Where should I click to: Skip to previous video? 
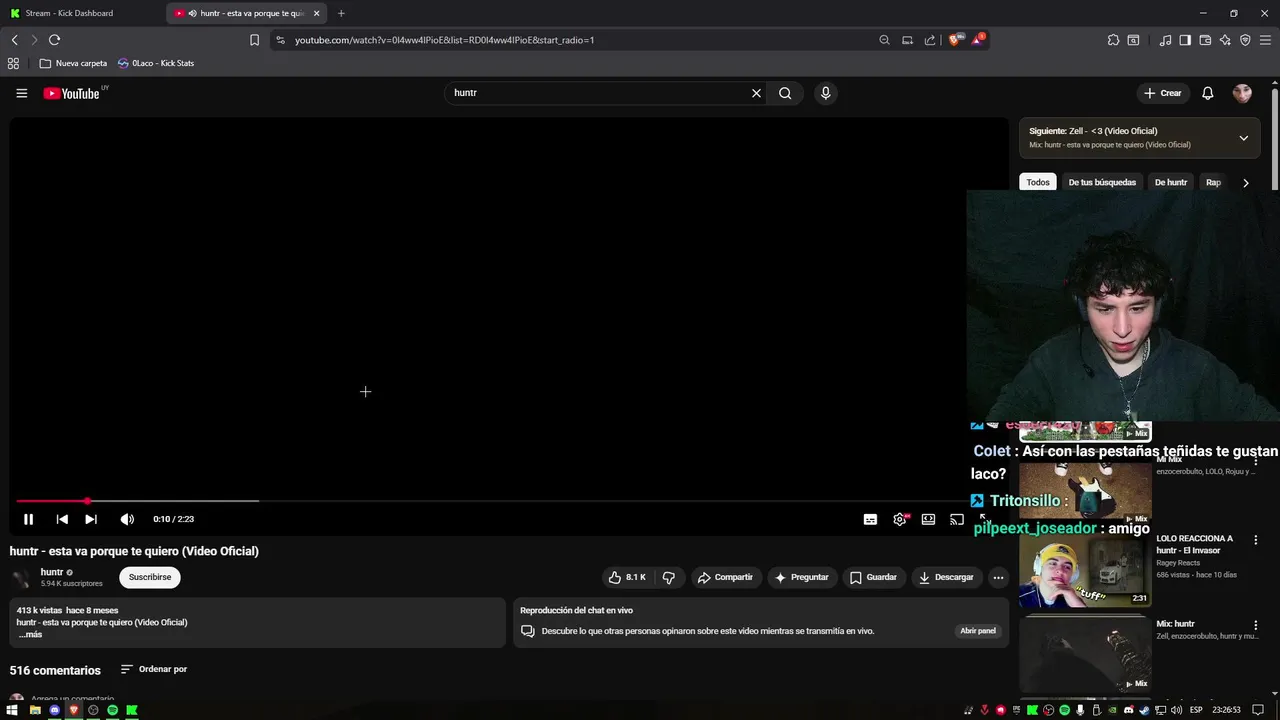click(x=62, y=519)
